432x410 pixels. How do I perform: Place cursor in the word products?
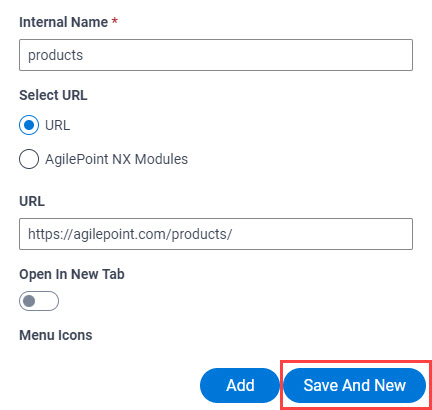pos(55,55)
